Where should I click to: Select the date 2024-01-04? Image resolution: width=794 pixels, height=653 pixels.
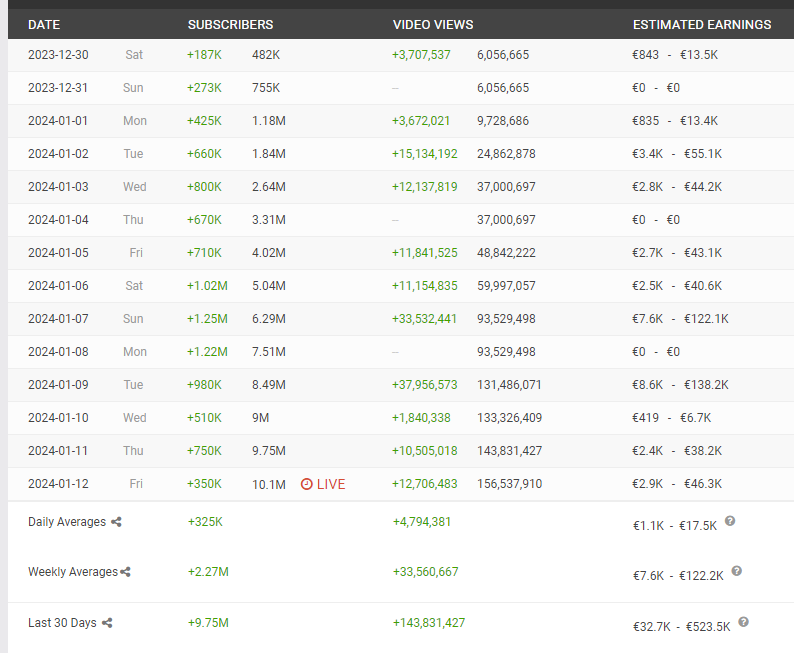pos(58,219)
